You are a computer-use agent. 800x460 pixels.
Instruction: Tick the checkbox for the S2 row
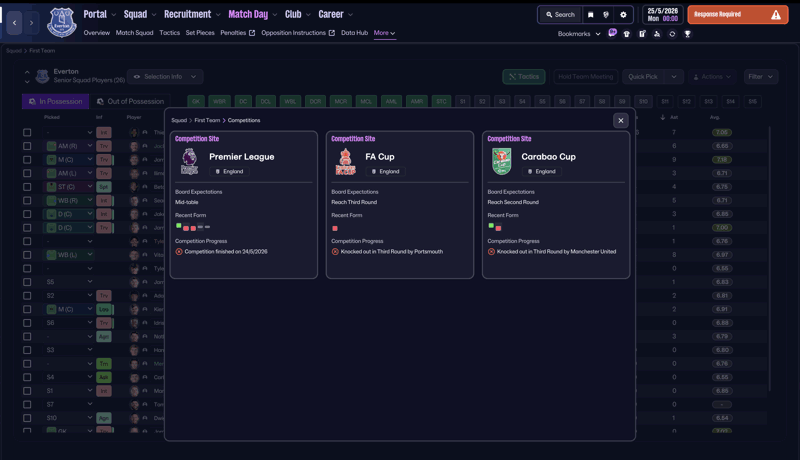pos(27,295)
